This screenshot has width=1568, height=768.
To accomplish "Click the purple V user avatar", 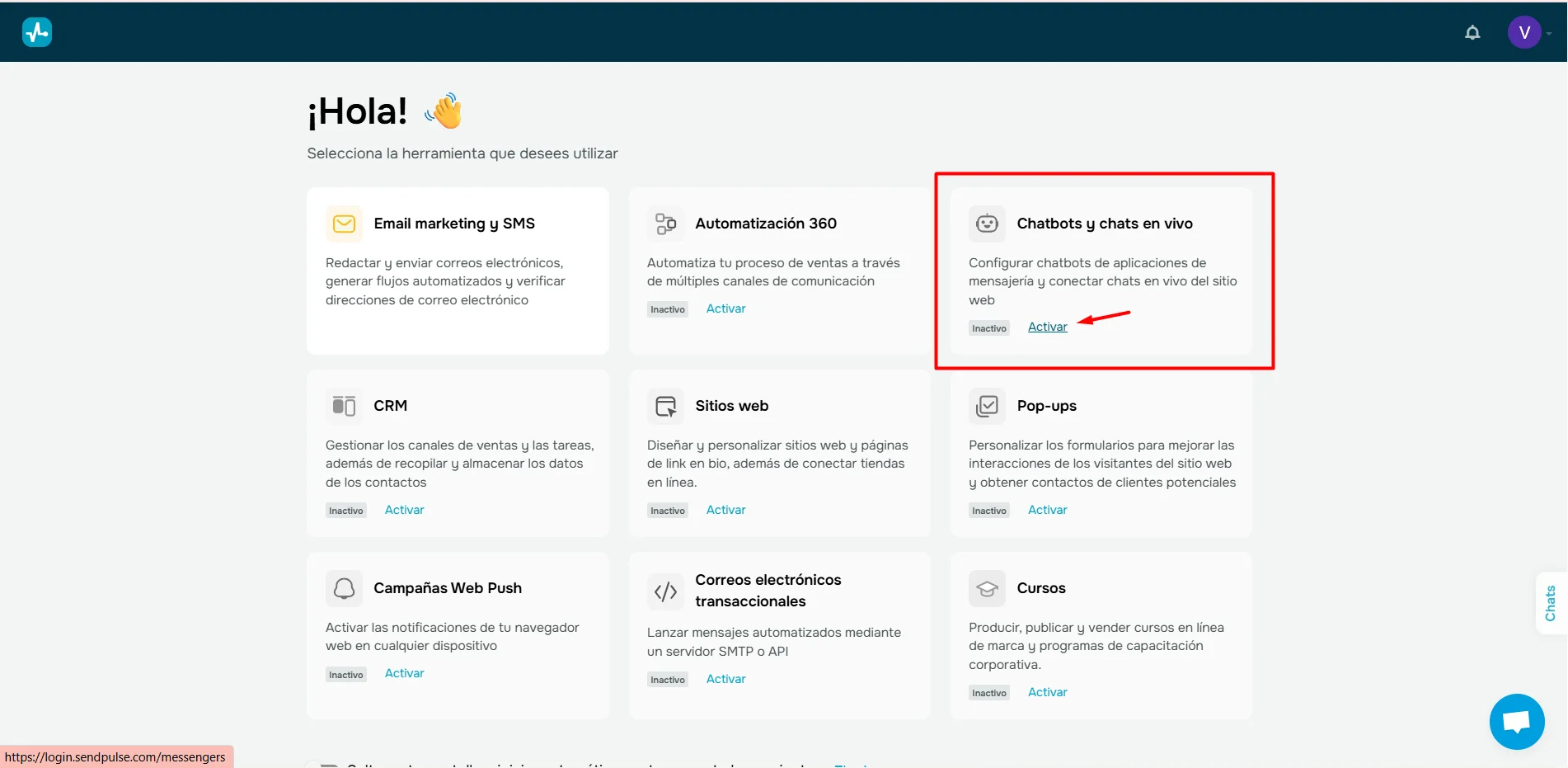I will (1523, 32).
